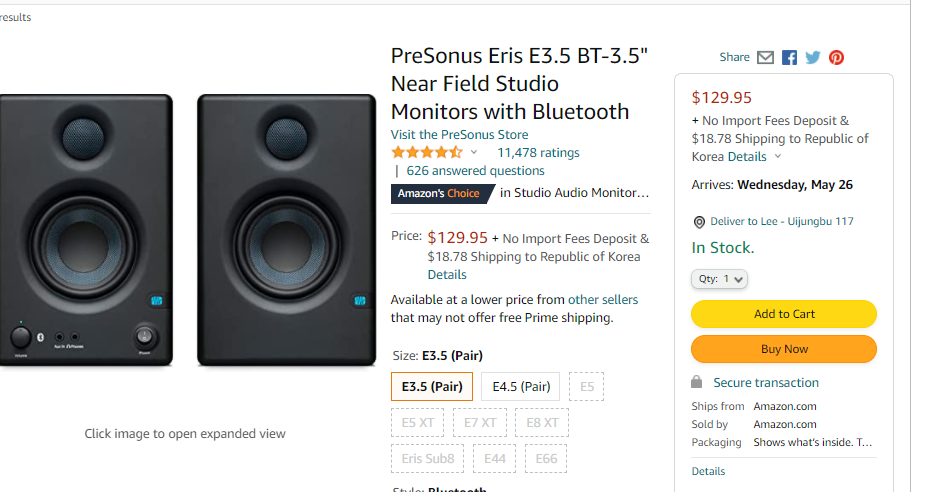Screen dimensions: 932x492
Task: Select the Eris Sub8 size option
Action: click(427, 459)
